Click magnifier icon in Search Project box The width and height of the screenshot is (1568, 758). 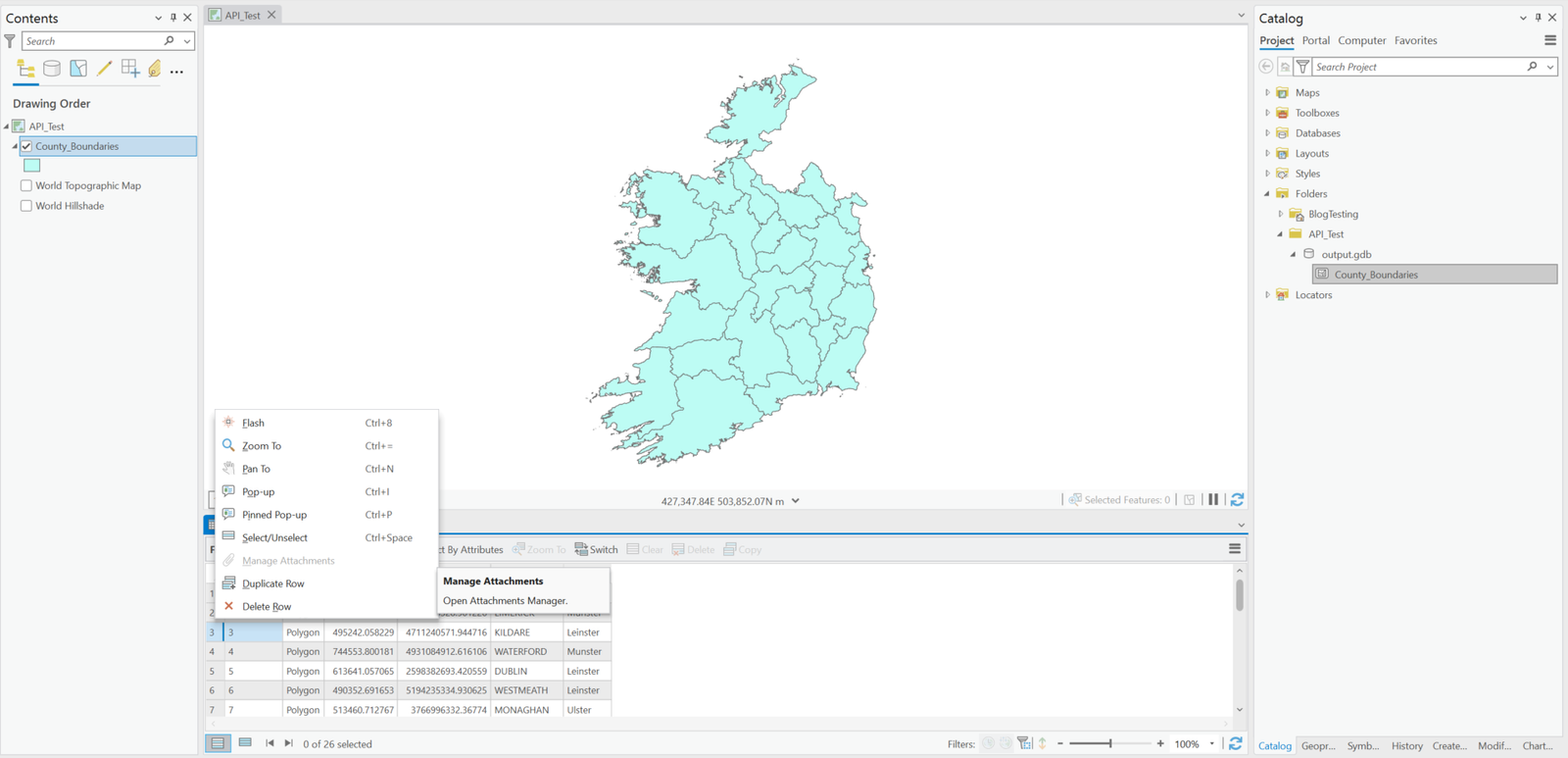coord(1533,67)
